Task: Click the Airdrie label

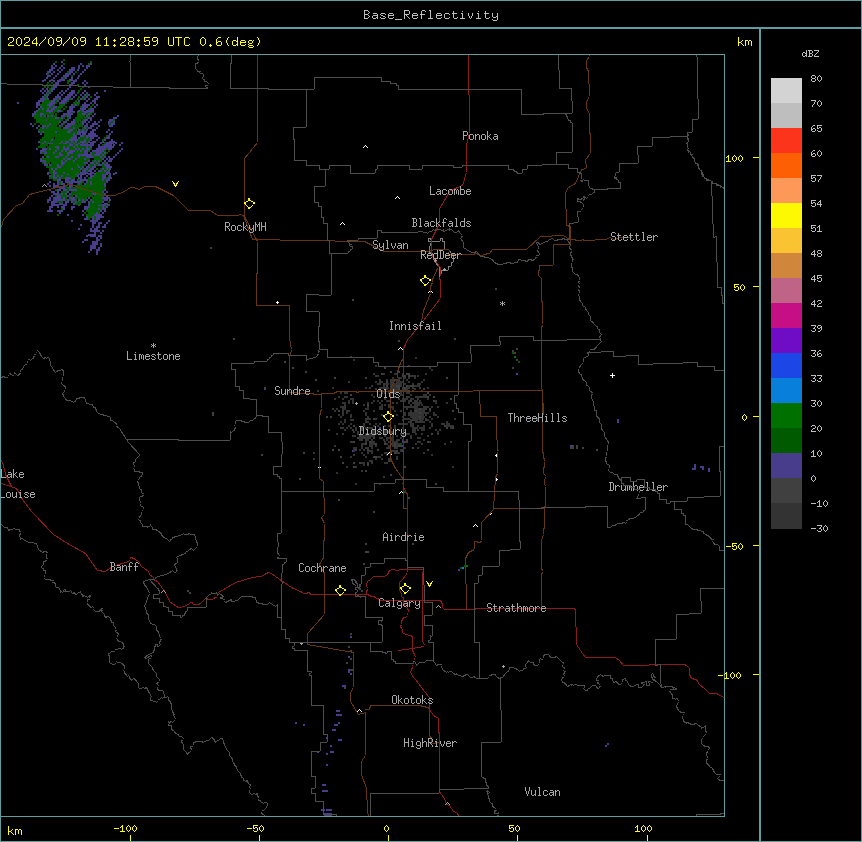Action: pos(404,537)
